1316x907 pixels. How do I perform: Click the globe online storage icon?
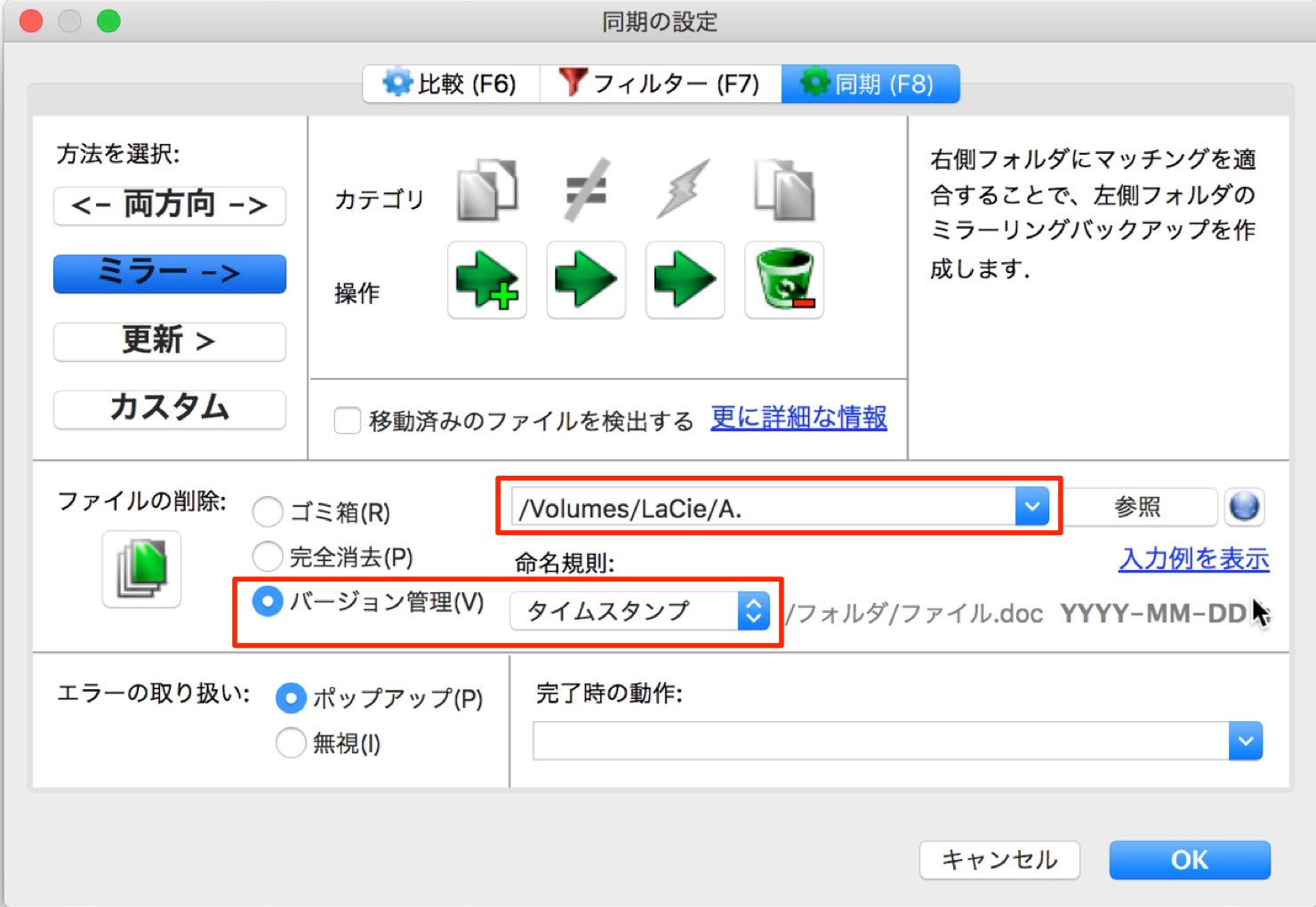tap(1244, 507)
